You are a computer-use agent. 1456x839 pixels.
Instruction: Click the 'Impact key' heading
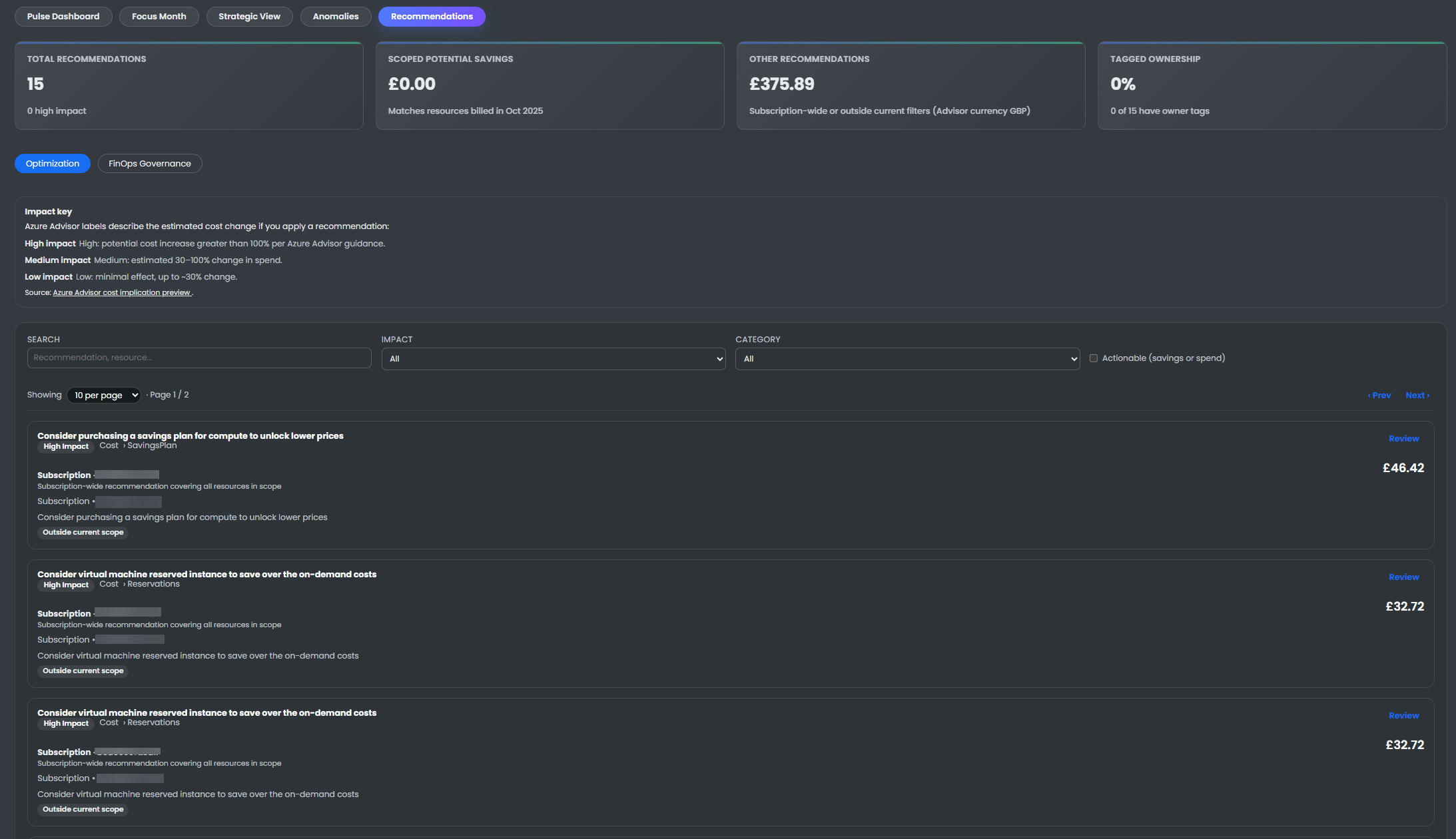(x=48, y=212)
